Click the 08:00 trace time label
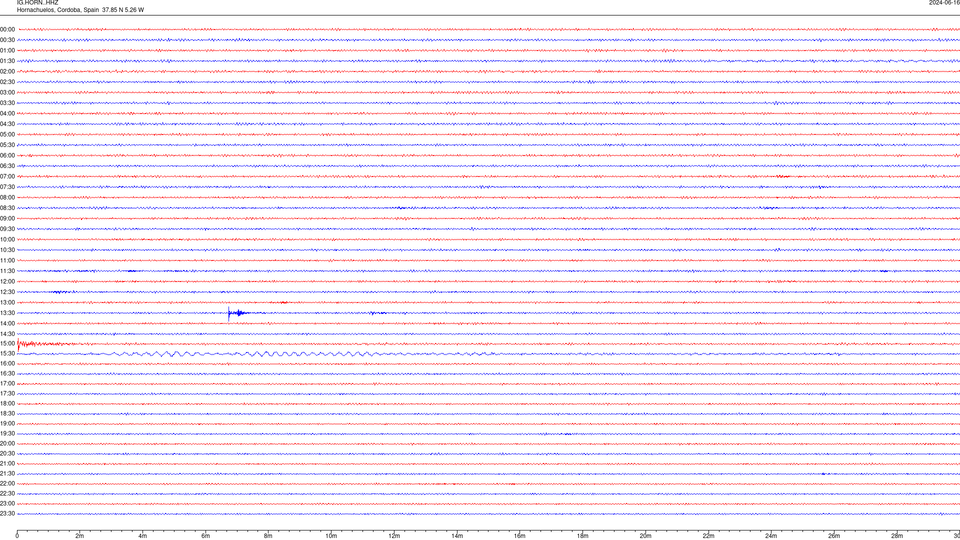The width and height of the screenshot is (960, 540). pyautogui.click(x=7, y=197)
